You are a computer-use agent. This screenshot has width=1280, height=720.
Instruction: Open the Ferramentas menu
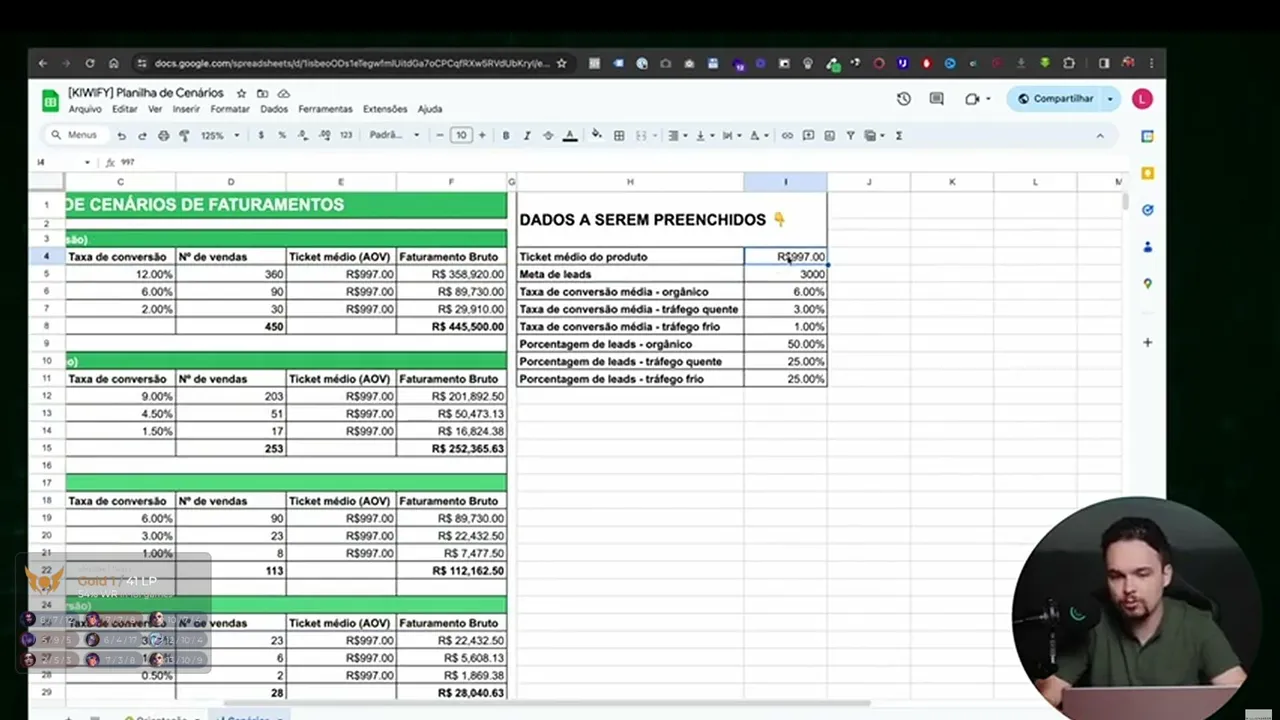click(x=325, y=109)
